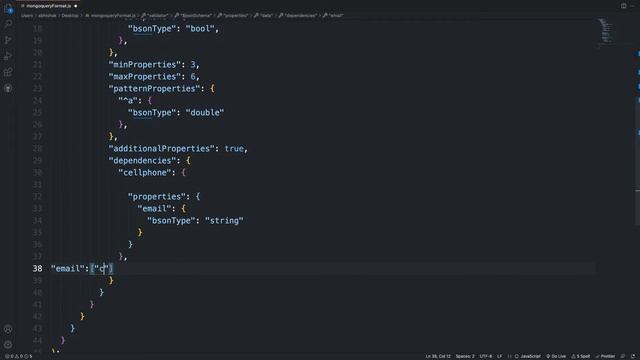Click the "data" breadcrumb
640x360 pixels.
coord(263,16)
